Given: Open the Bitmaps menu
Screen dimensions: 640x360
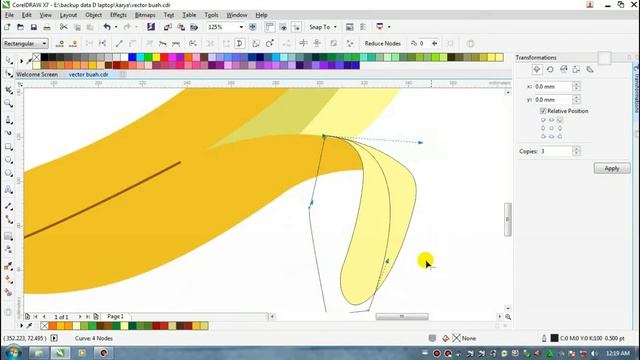Looking at the screenshot, I should (x=145, y=15).
